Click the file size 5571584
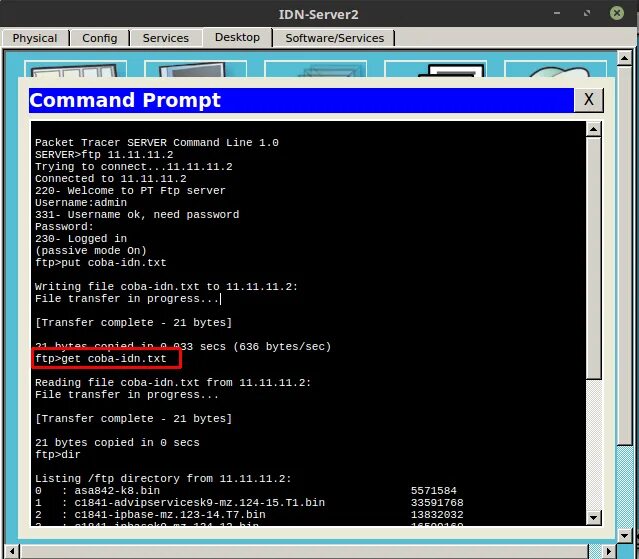The height and width of the screenshot is (559, 639). [434, 491]
